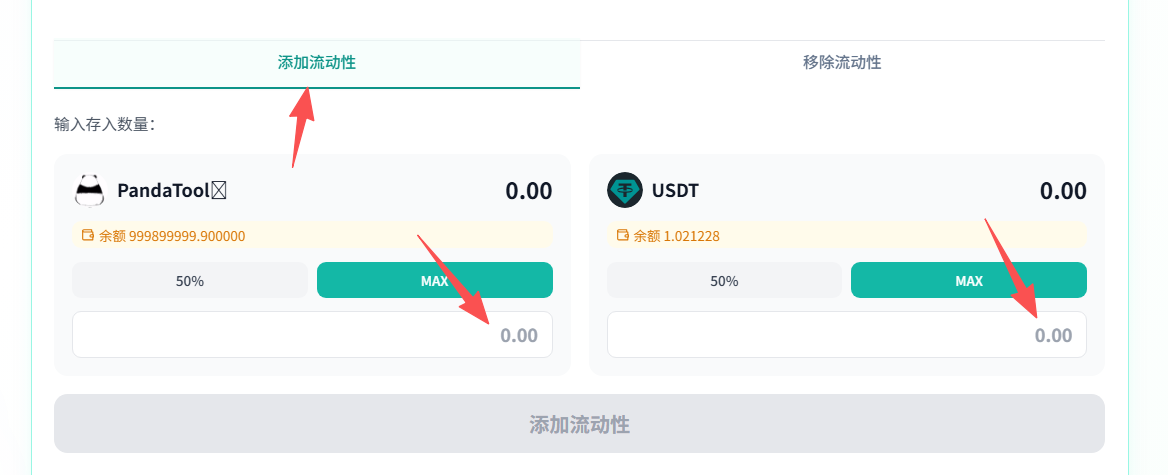The image size is (1168, 475).
Task: Open the 移除流动性 tab
Action: click(842, 63)
